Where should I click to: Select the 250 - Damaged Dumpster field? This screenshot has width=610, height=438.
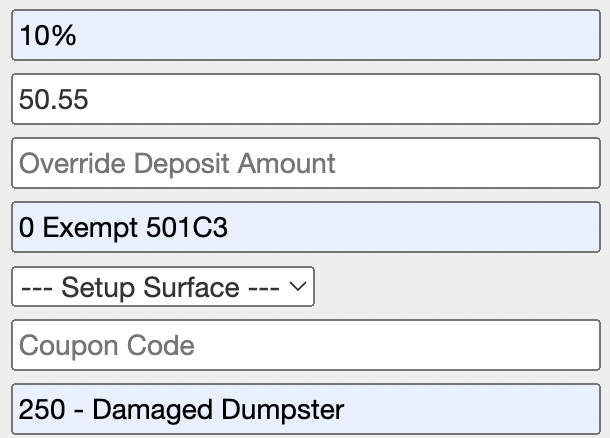coord(305,409)
